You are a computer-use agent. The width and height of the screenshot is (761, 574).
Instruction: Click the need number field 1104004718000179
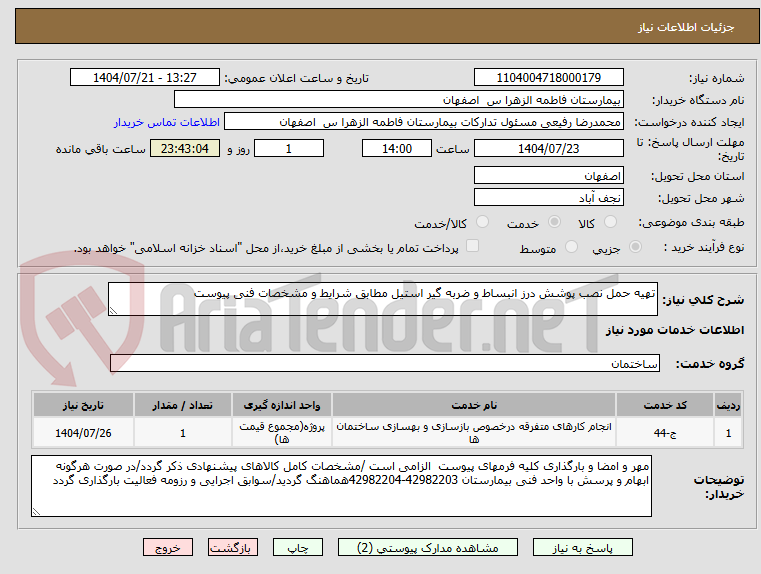pos(548,78)
